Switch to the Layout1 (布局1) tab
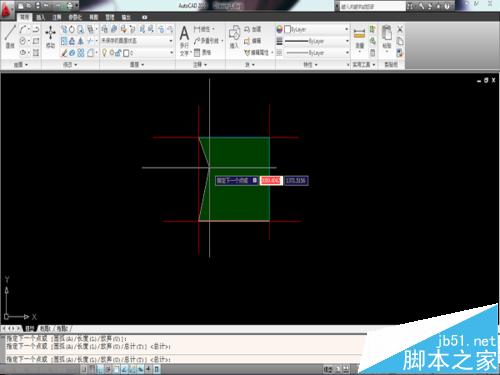Image resolution: width=500 pixels, height=375 pixels. pyautogui.click(x=45, y=329)
